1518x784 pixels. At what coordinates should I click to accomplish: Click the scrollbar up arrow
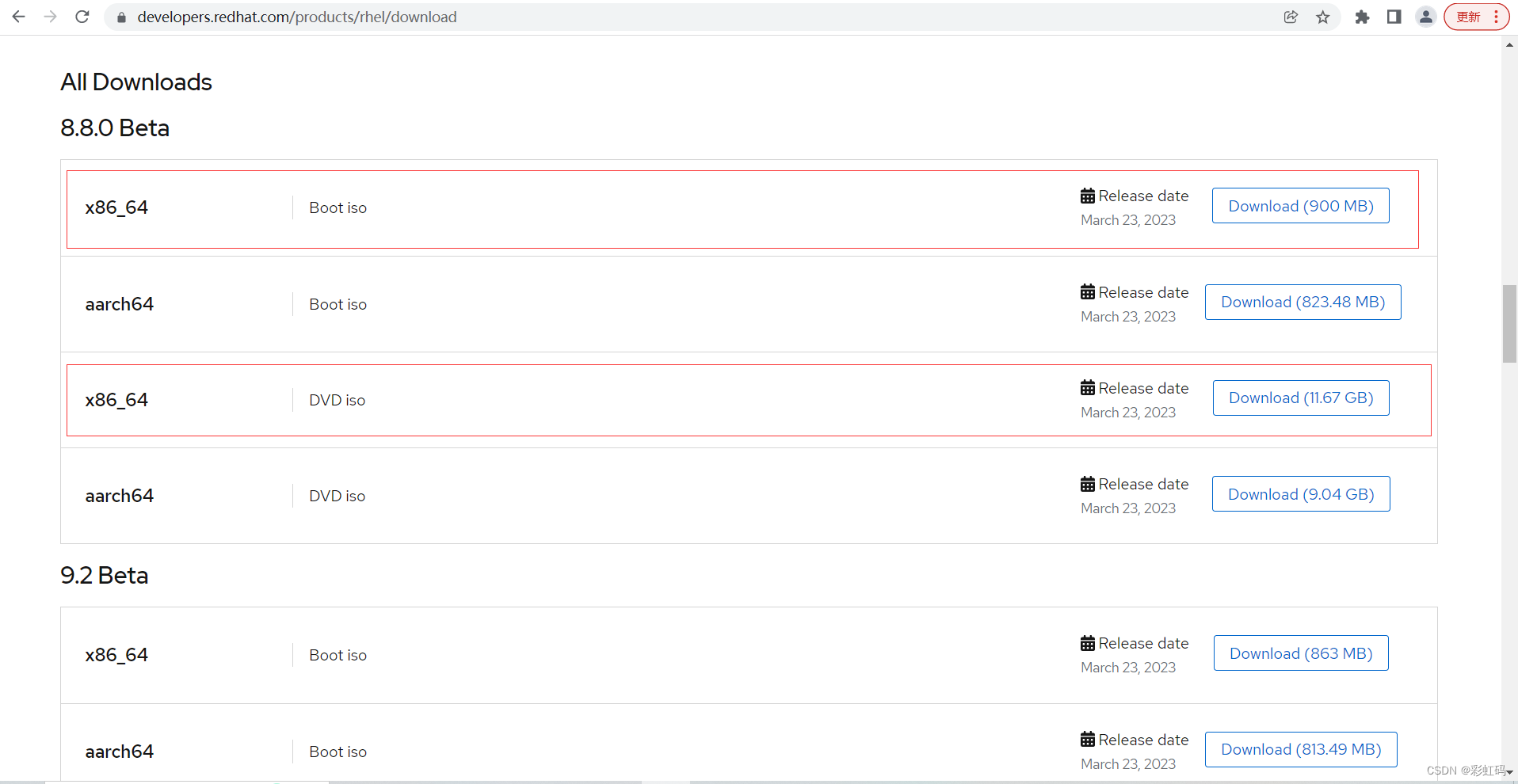pyautogui.click(x=1509, y=45)
